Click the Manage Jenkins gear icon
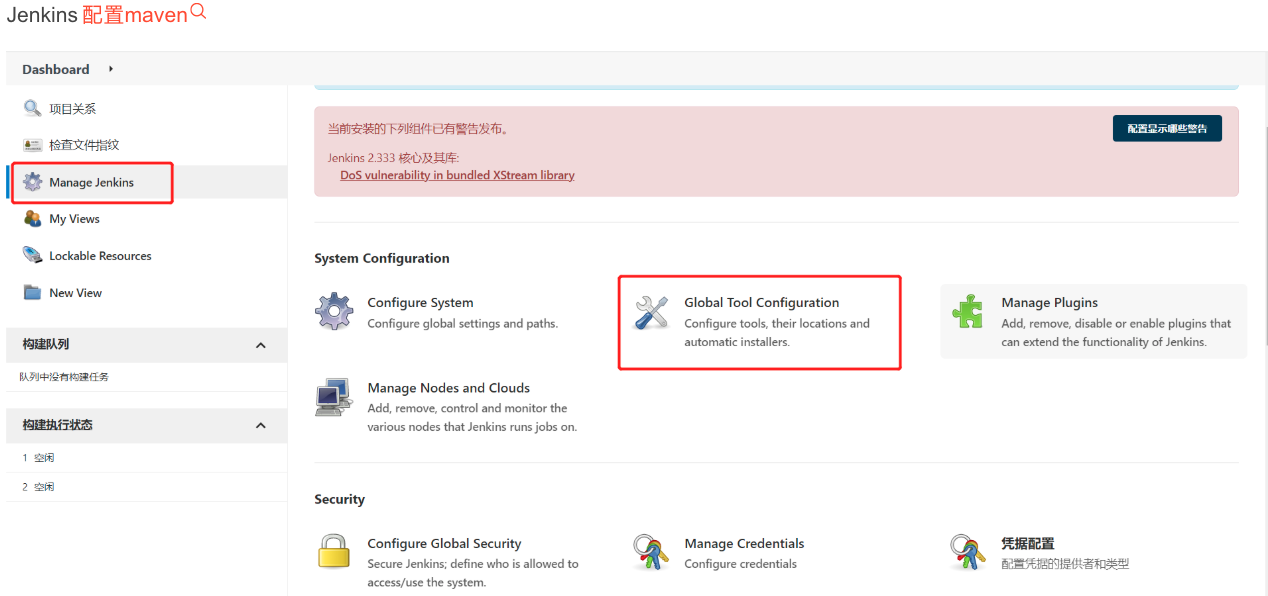The height and width of the screenshot is (596, 1268). (32, 182)
